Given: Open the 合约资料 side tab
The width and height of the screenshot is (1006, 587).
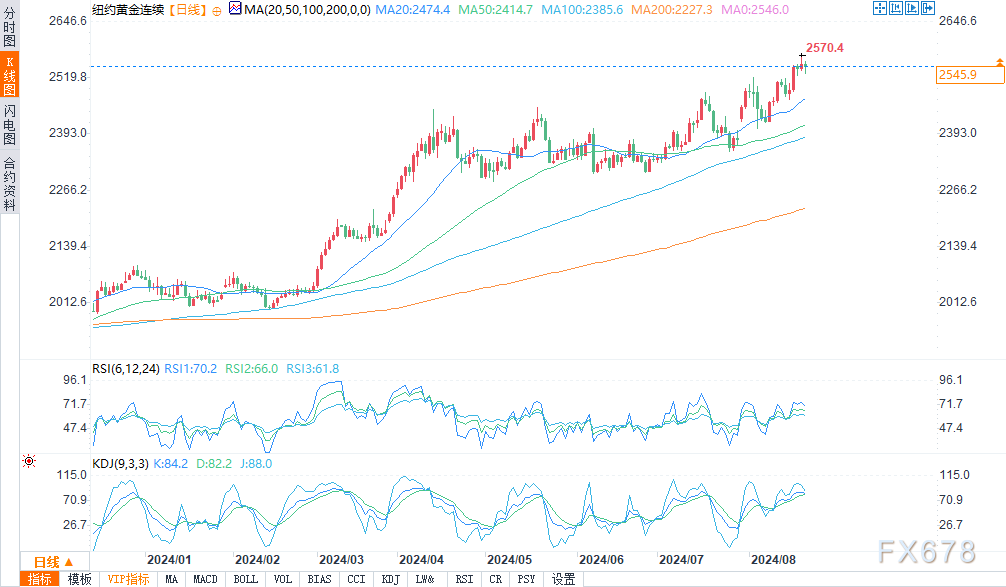Looking at the screenshot, I should pos(10,183).
